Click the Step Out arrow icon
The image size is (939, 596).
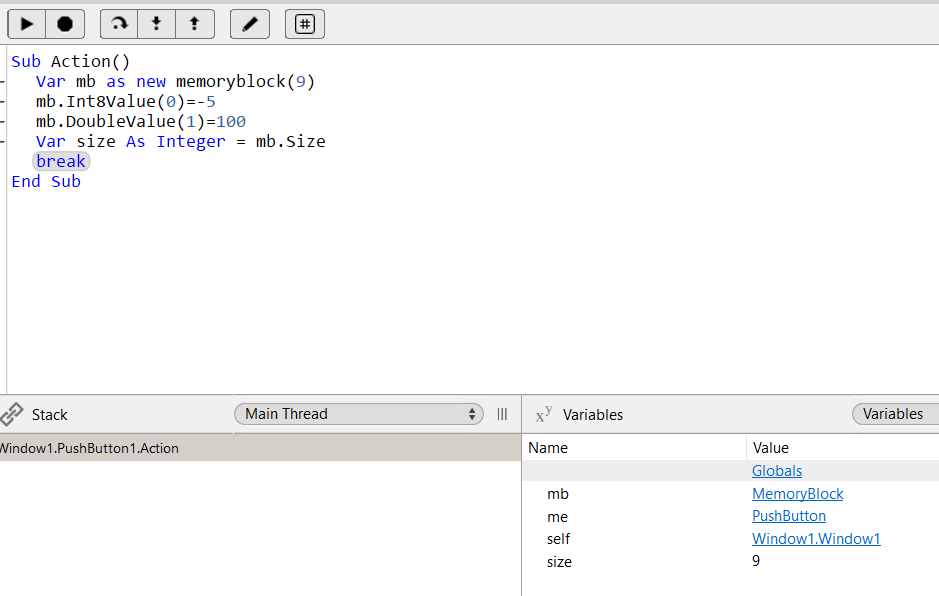(195, 24)
